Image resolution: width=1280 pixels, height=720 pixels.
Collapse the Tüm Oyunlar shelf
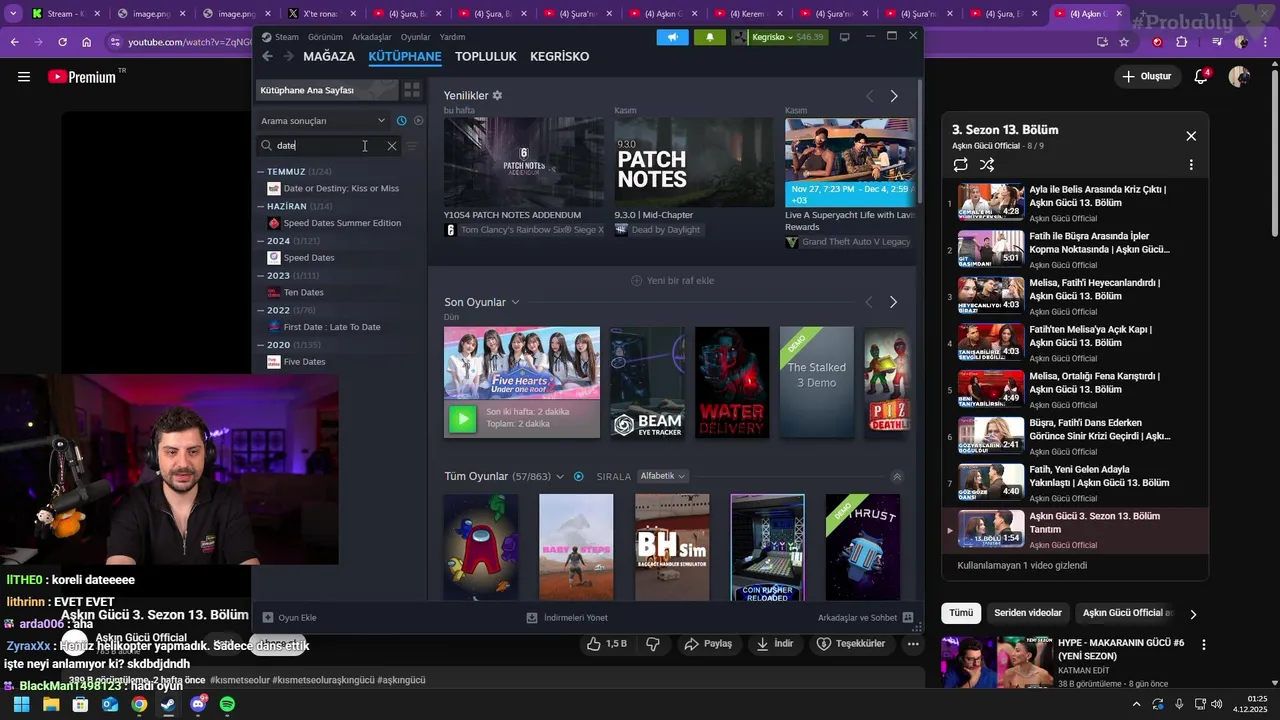(897, 477)
